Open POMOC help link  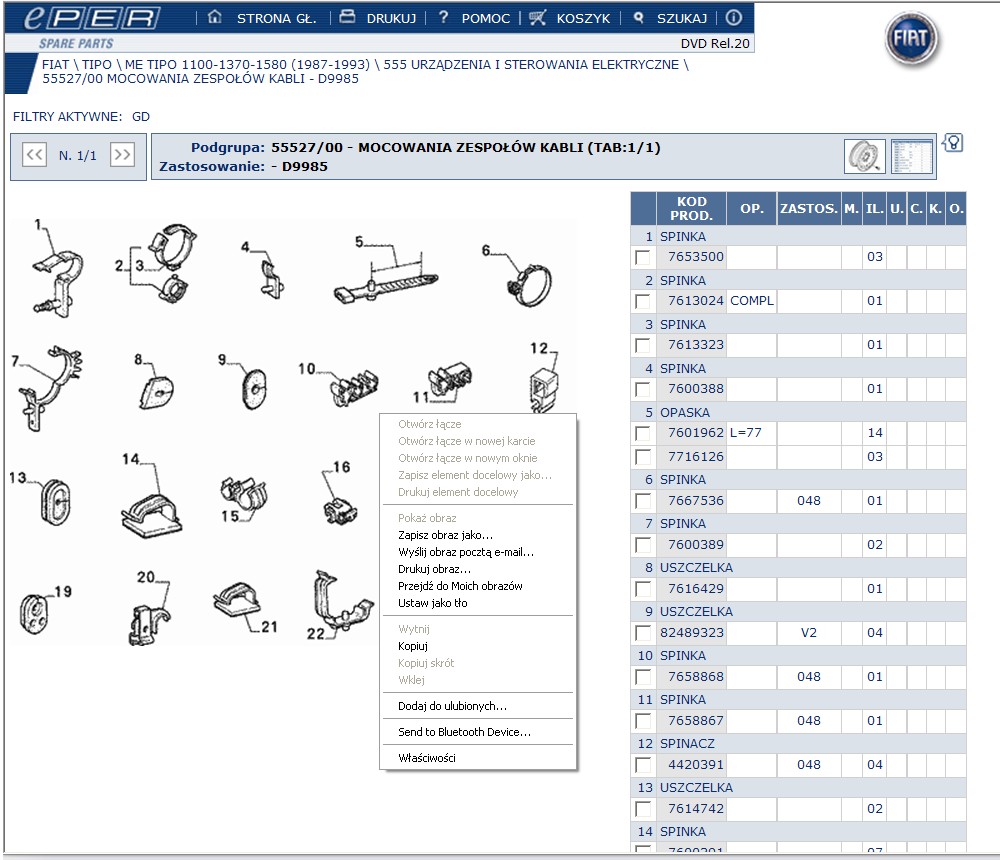pyautogui.click(x=485, y=19)
